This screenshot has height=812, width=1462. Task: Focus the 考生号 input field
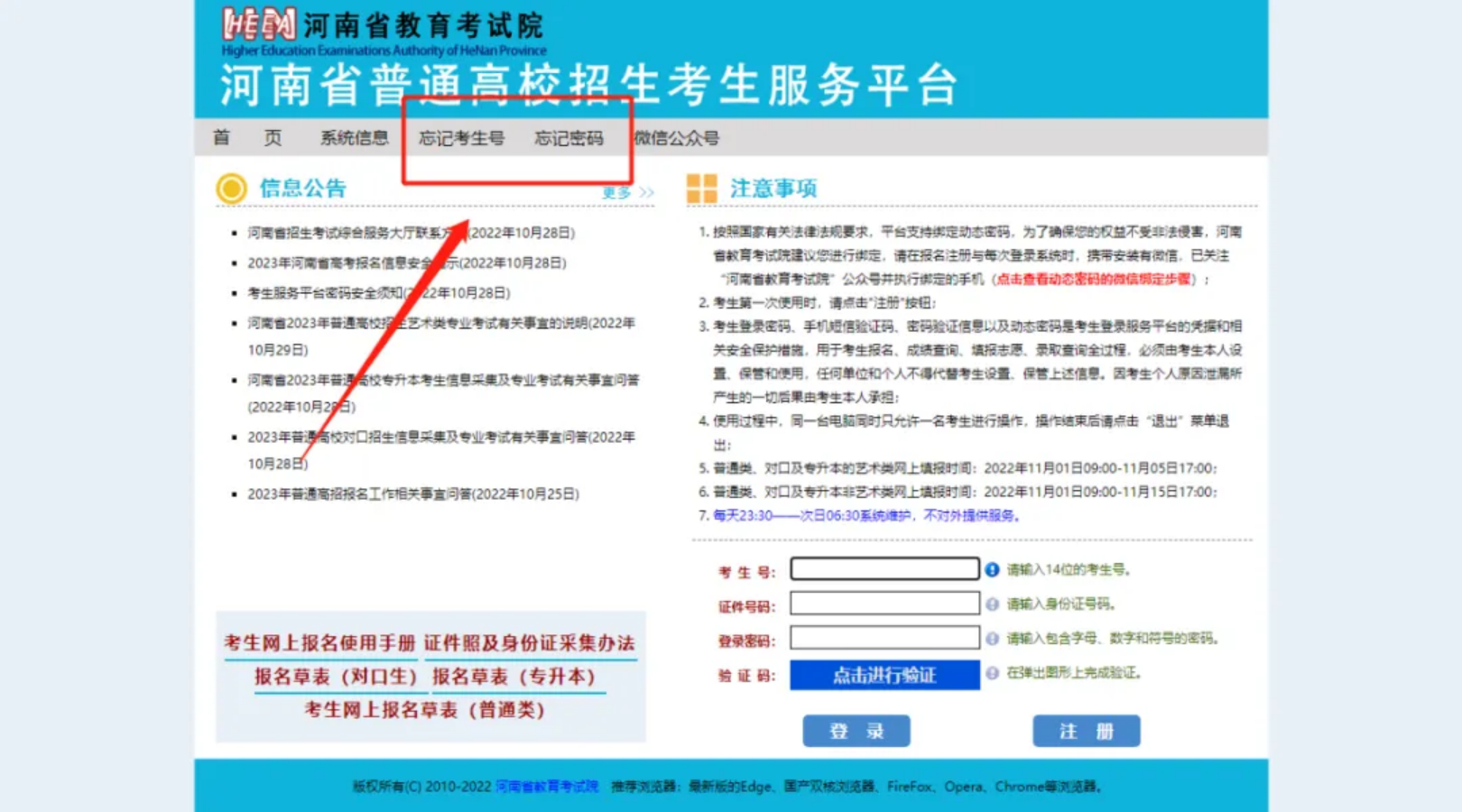point(884,568)
